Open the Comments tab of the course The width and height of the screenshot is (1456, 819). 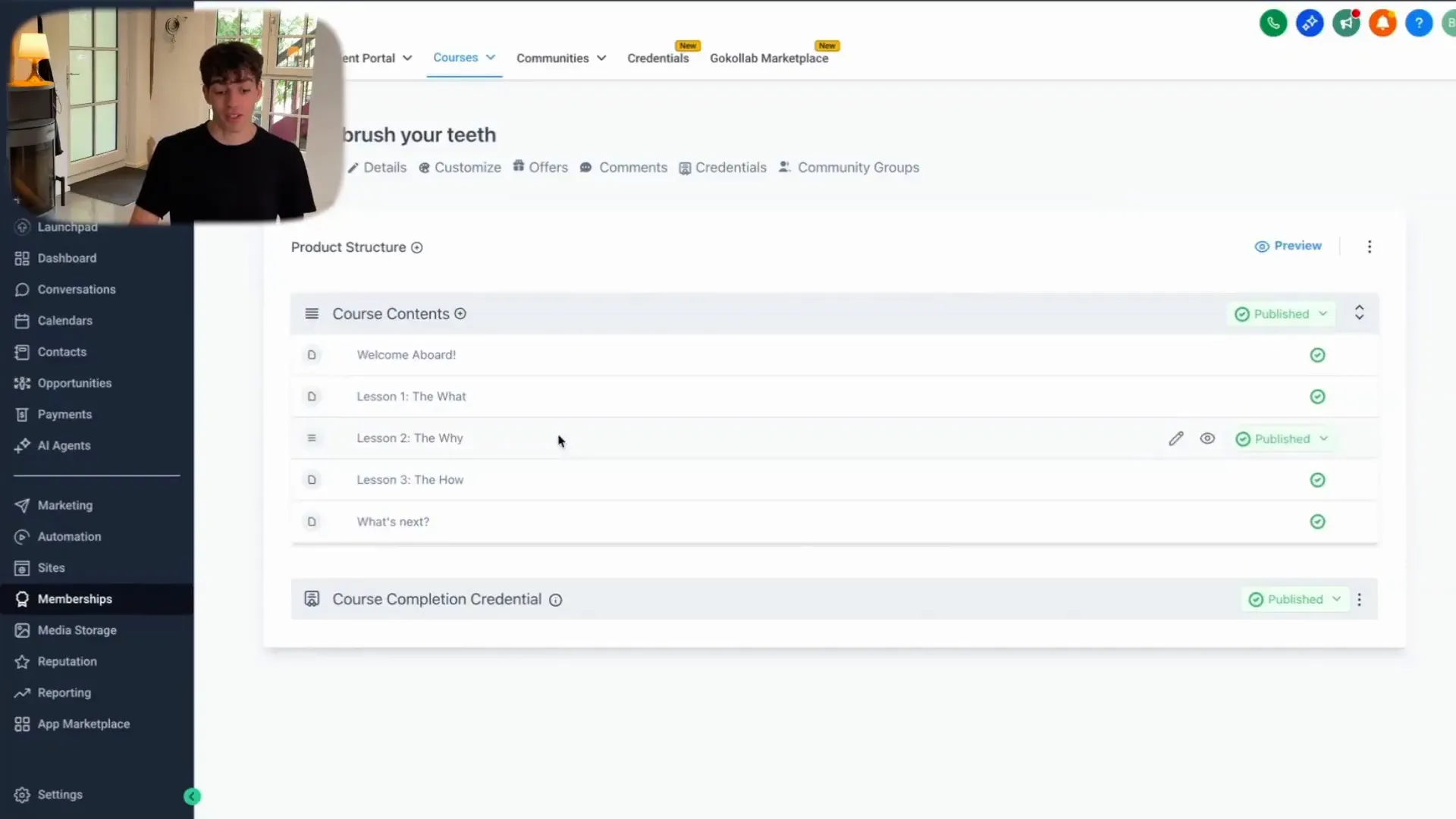pyautogui.click(x=632, y=168)
